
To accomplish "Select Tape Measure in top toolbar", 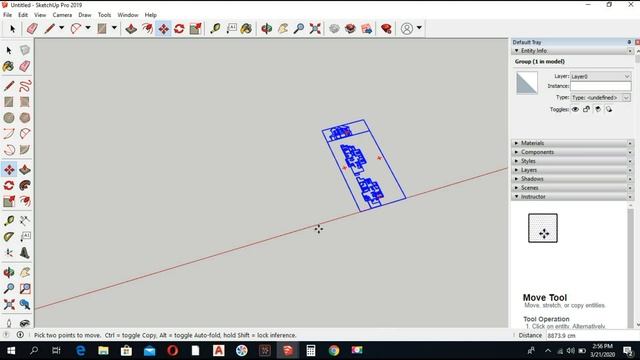I will point(215,29).
